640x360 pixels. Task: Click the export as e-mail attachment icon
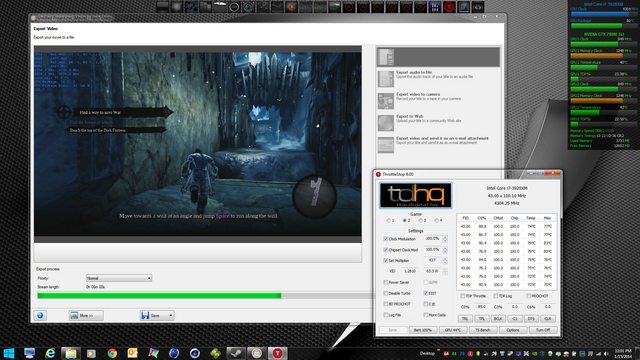385,145
